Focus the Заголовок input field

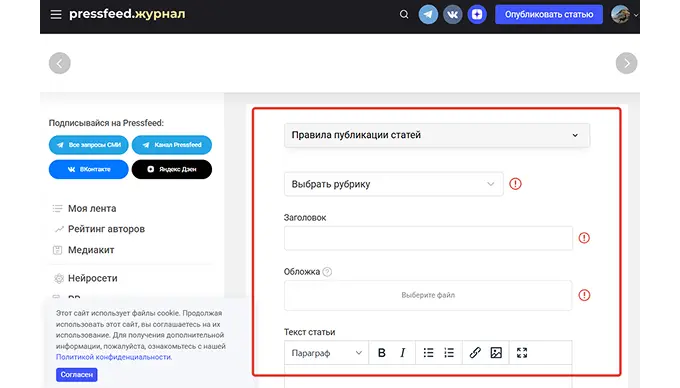[428, 238]
